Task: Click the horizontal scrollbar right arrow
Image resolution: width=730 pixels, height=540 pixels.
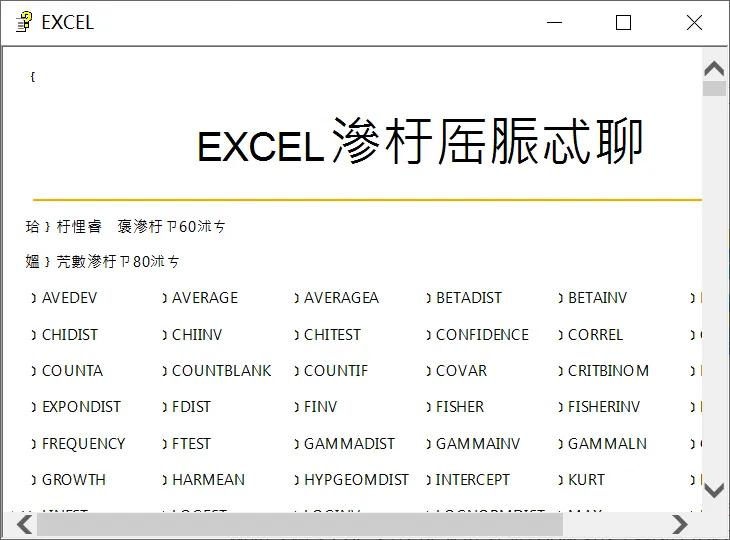Action: pos(680,525)
